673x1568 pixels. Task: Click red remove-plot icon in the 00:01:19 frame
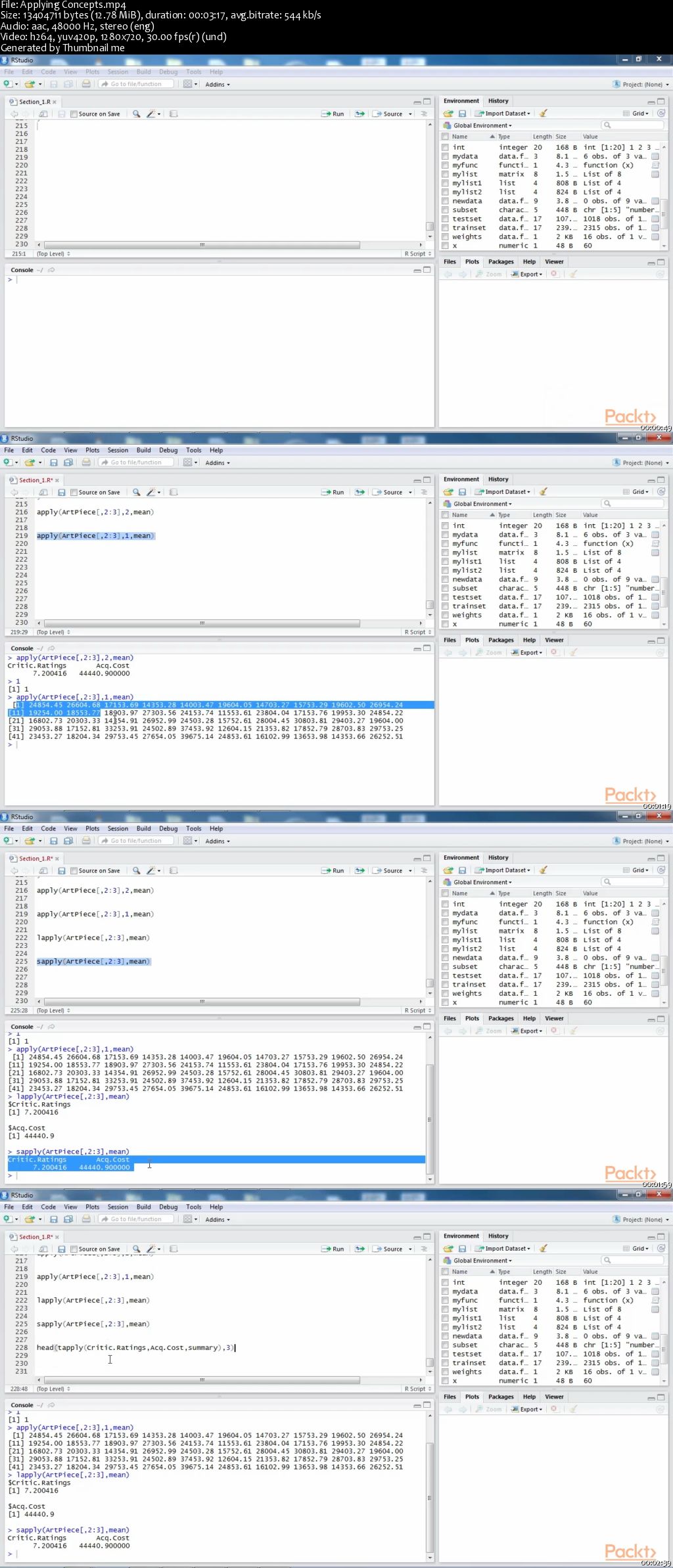point(554,653)
